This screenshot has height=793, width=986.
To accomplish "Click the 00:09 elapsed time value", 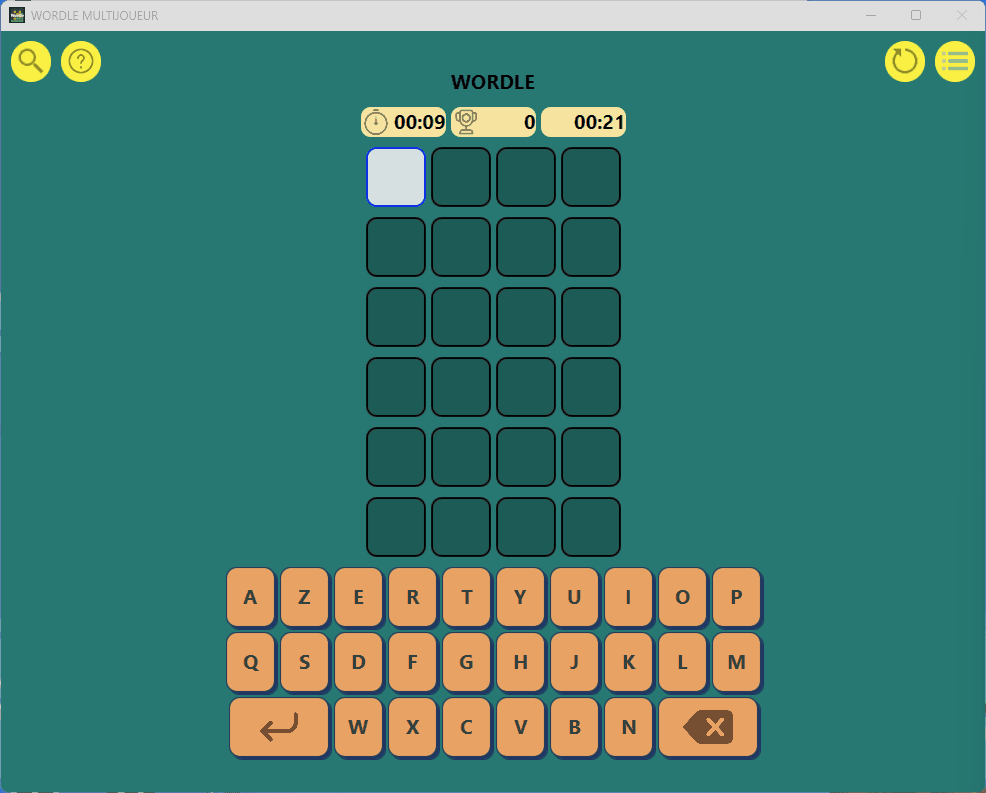I will (x=419, y=122).
